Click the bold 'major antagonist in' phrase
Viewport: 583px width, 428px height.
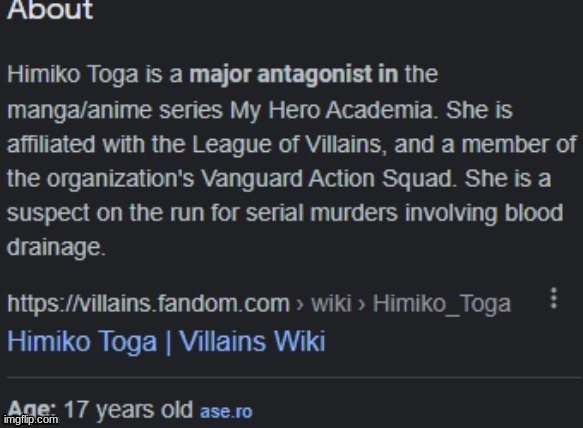click(x=294, y=74)
